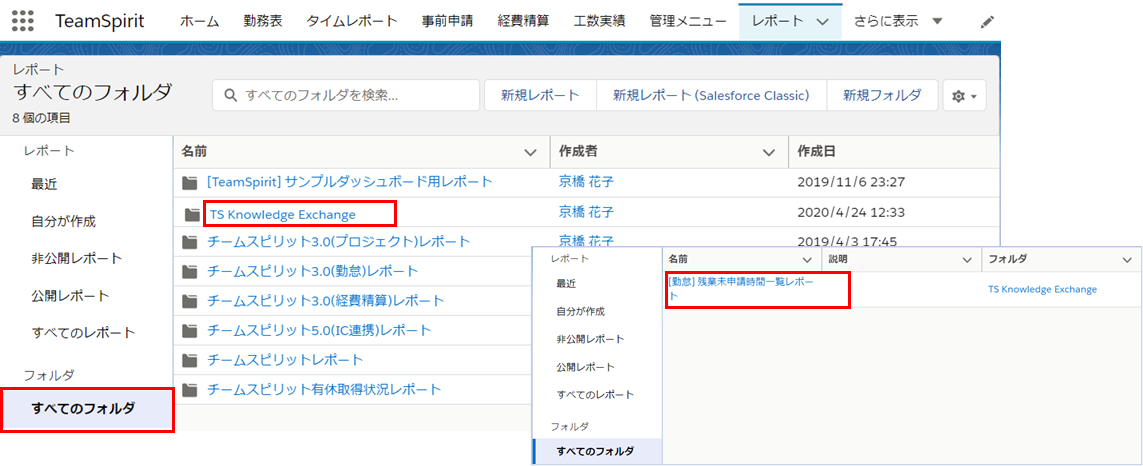Open チームスピリット有休取得状況レポート folder
Screen dimensions: 1143x466
click(x=324, y=389)
